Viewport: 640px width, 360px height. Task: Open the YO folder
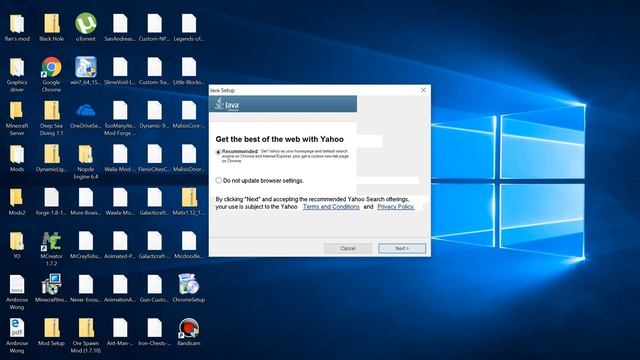pyautogui.click(x=17, y=245)
